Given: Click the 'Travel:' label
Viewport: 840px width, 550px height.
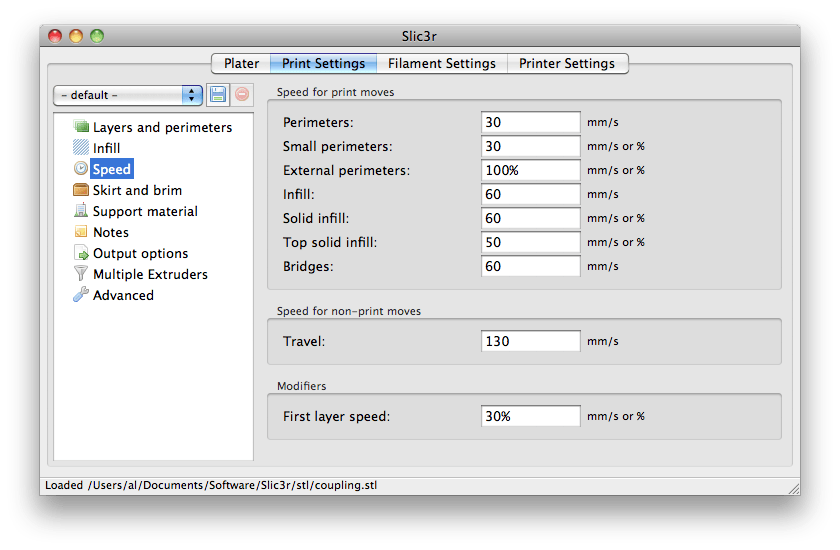Looking at the screenshot, I should tap(304, 341).
